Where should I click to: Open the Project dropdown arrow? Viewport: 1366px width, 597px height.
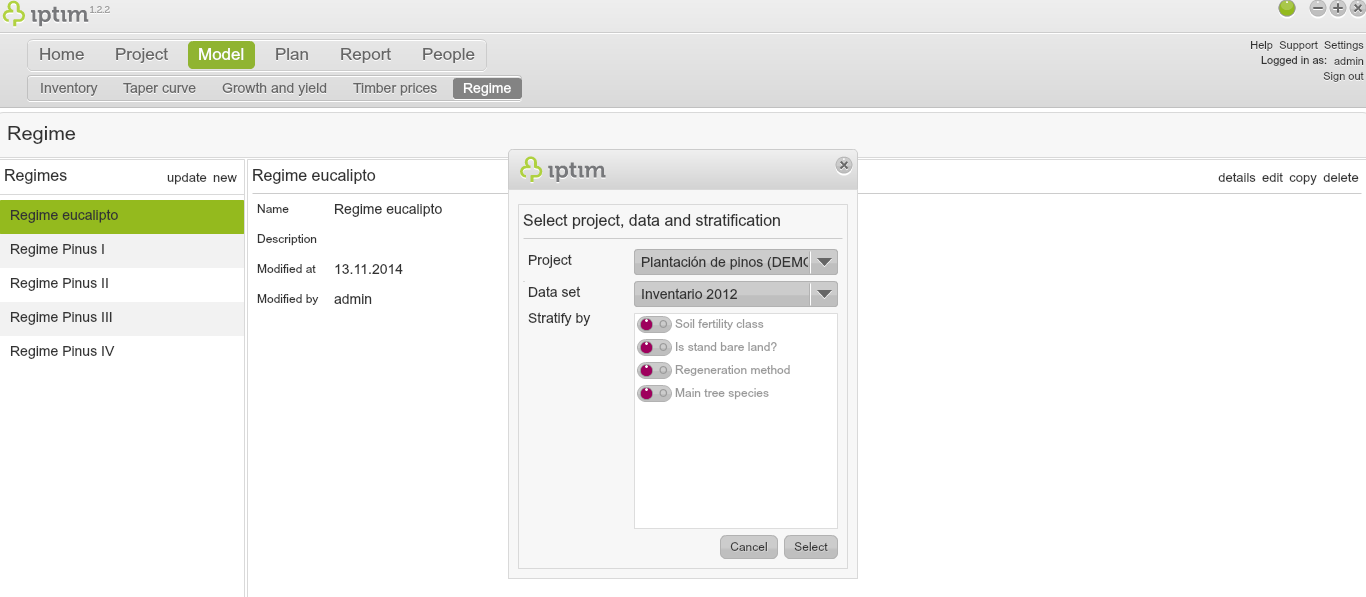tap(824, 262)
